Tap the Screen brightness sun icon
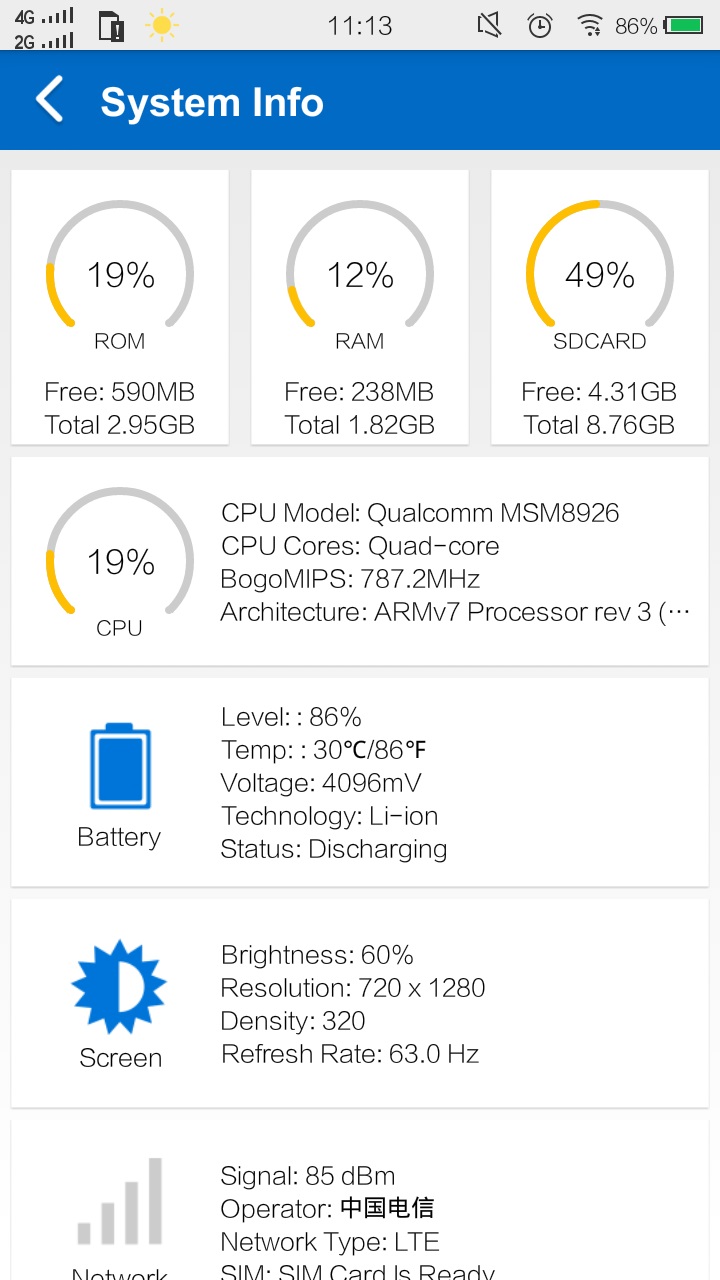 (120, 987)
